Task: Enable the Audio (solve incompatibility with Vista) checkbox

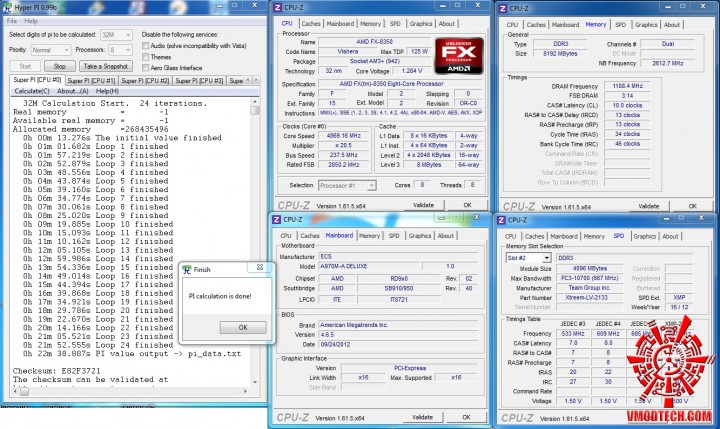Action: [146, 46]
